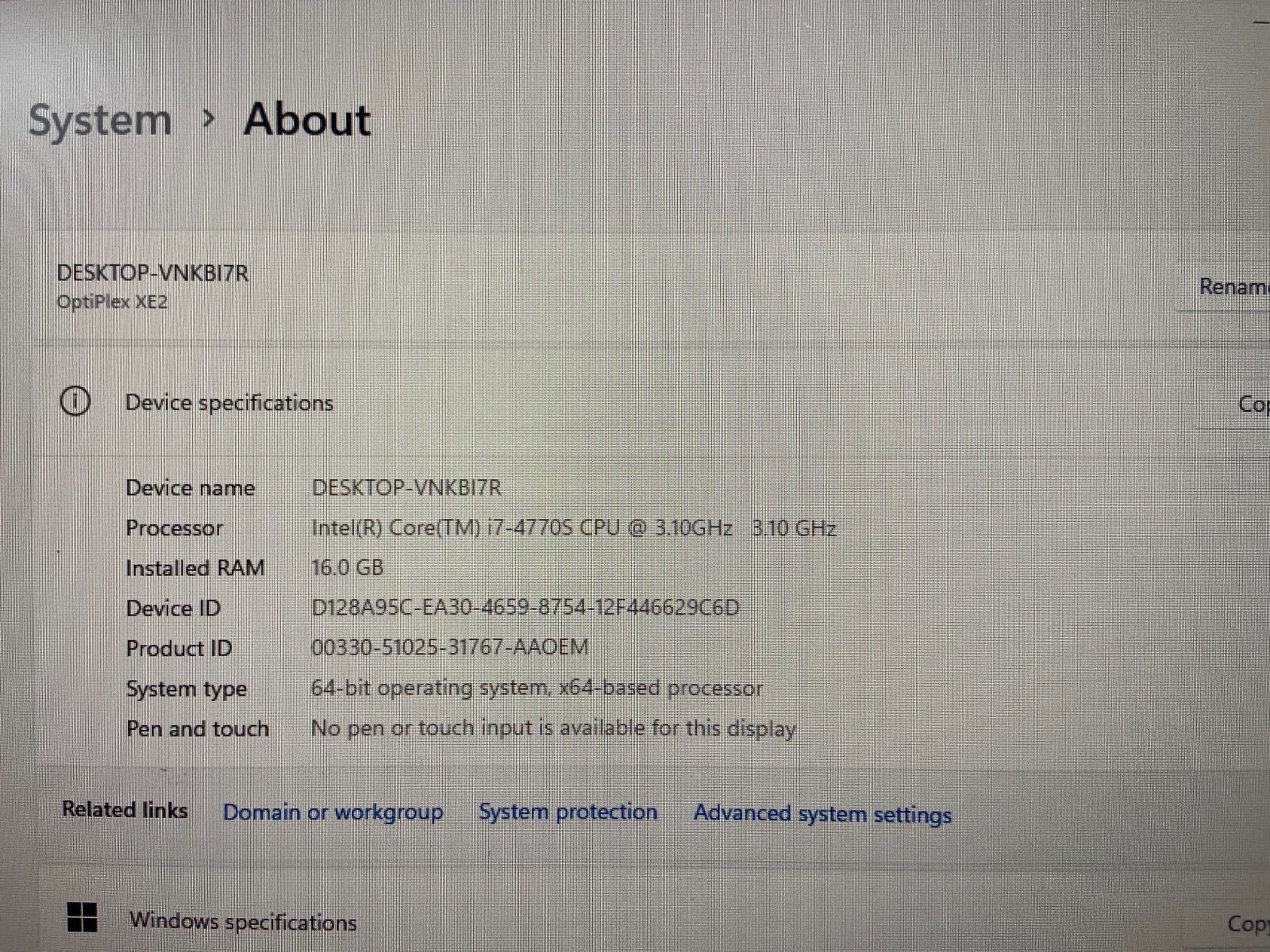Select the DESKTOP-VNKBI7R header name
This screenshot has height=952, width=1270.
pos(152,273)
